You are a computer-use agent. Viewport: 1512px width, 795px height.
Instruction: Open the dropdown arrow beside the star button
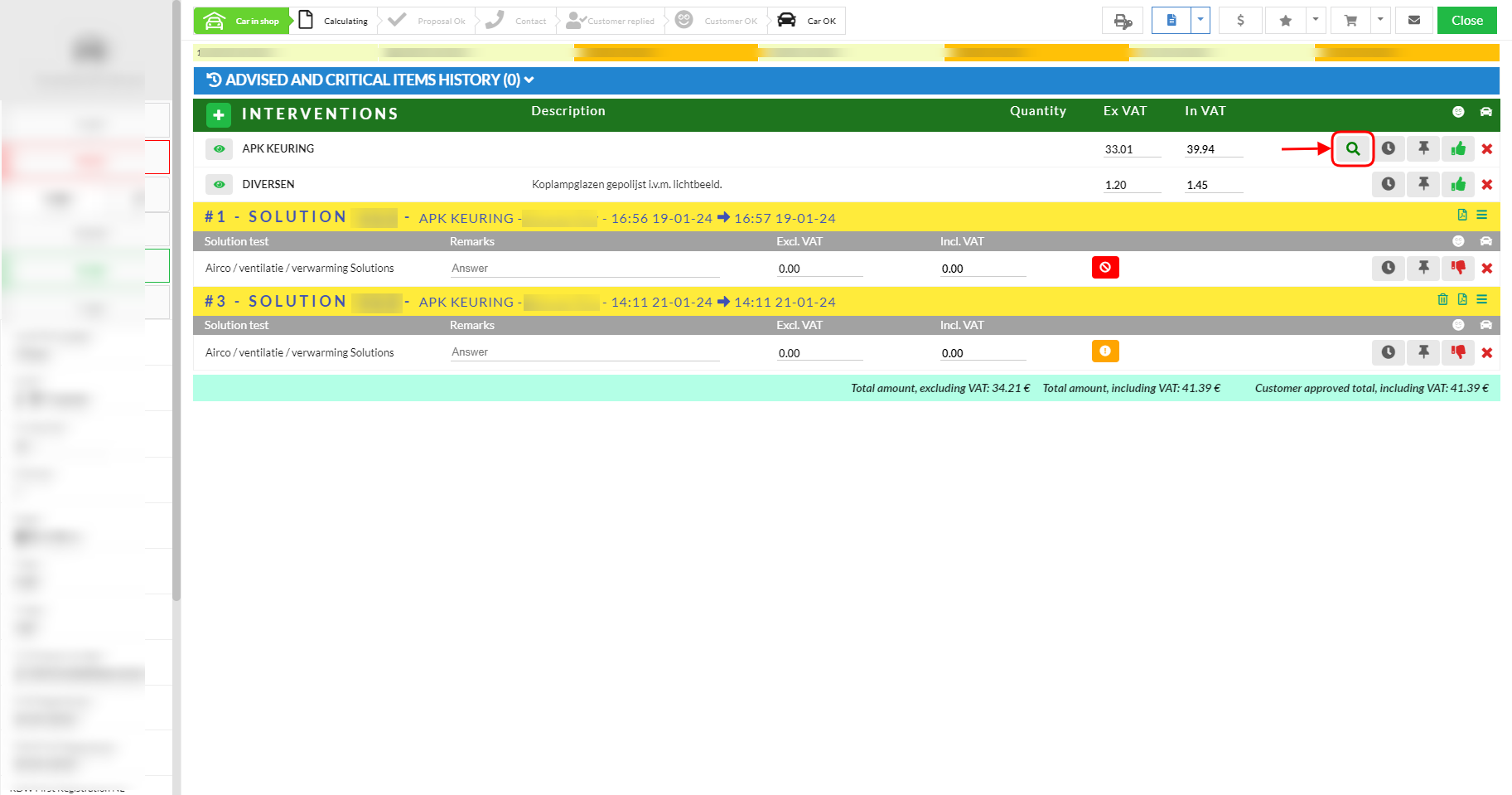click(x=1315, y=20)
